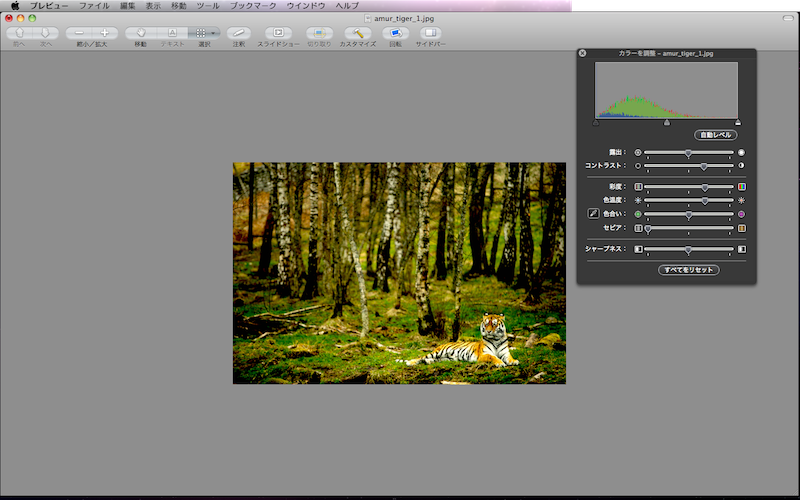Image resolution: width=800 pixels, height=500 pixels.
Task: Click the 自動レベル auto levels button
Action: 715,135
